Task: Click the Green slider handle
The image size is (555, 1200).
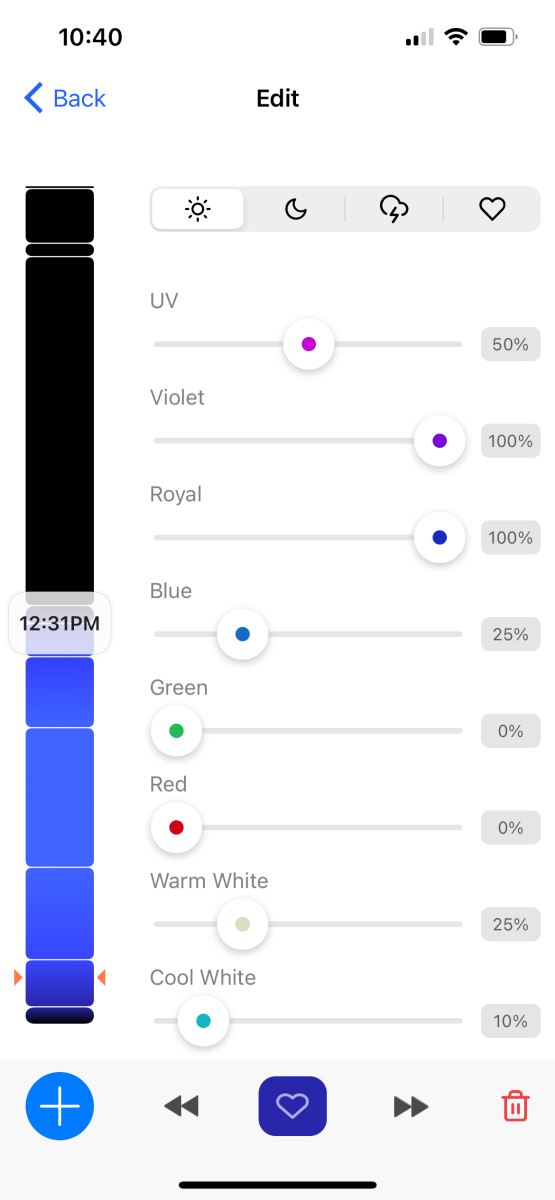Action: [x=176, y=731]
